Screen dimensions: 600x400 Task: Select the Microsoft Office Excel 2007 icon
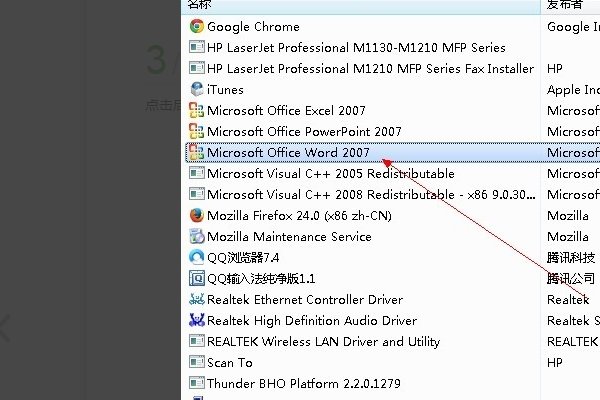196,111
